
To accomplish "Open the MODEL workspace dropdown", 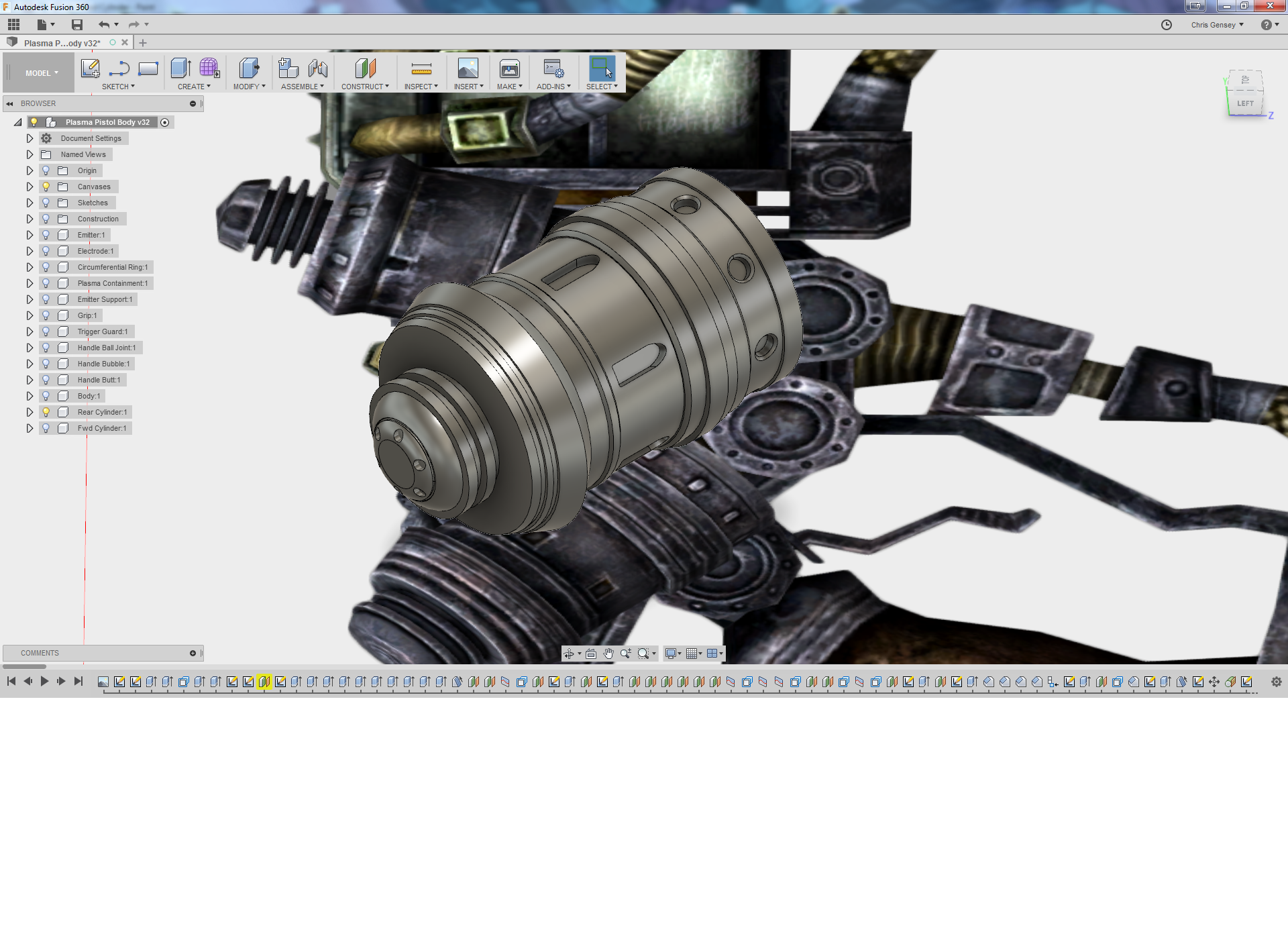I will 42,73.
